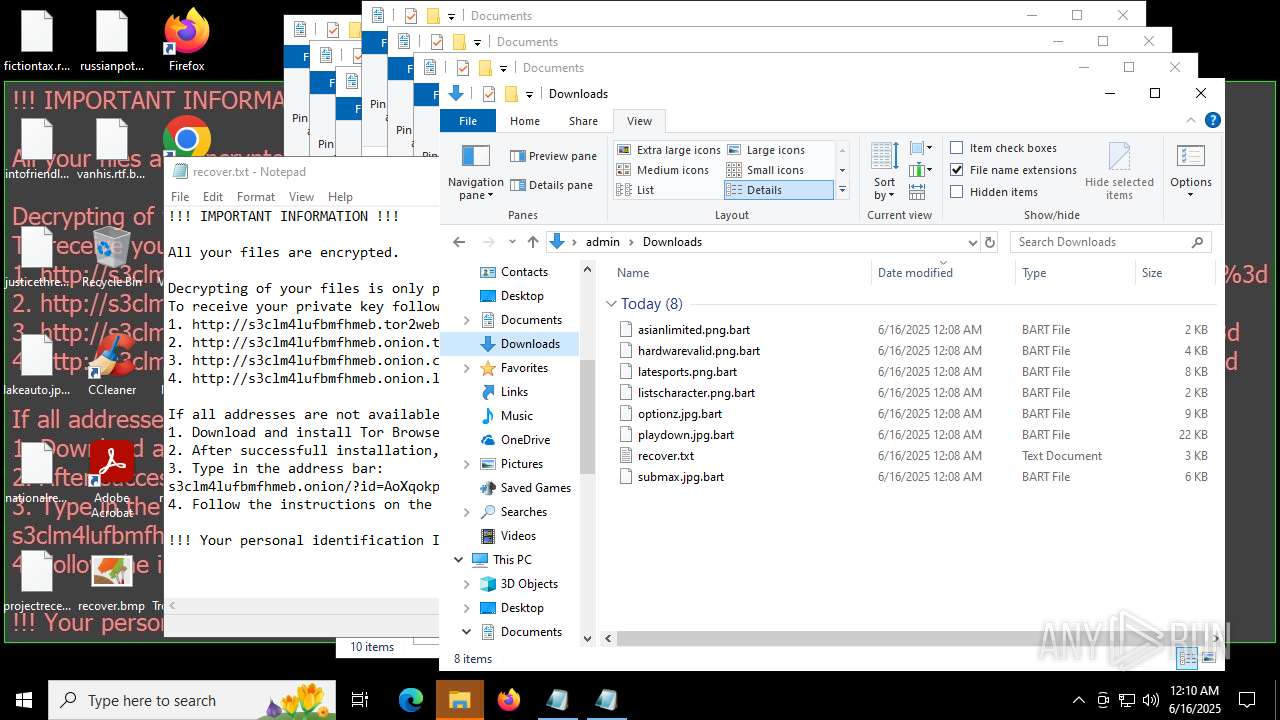
Task: Open recent locations dropdown
Action: (514, 242)
